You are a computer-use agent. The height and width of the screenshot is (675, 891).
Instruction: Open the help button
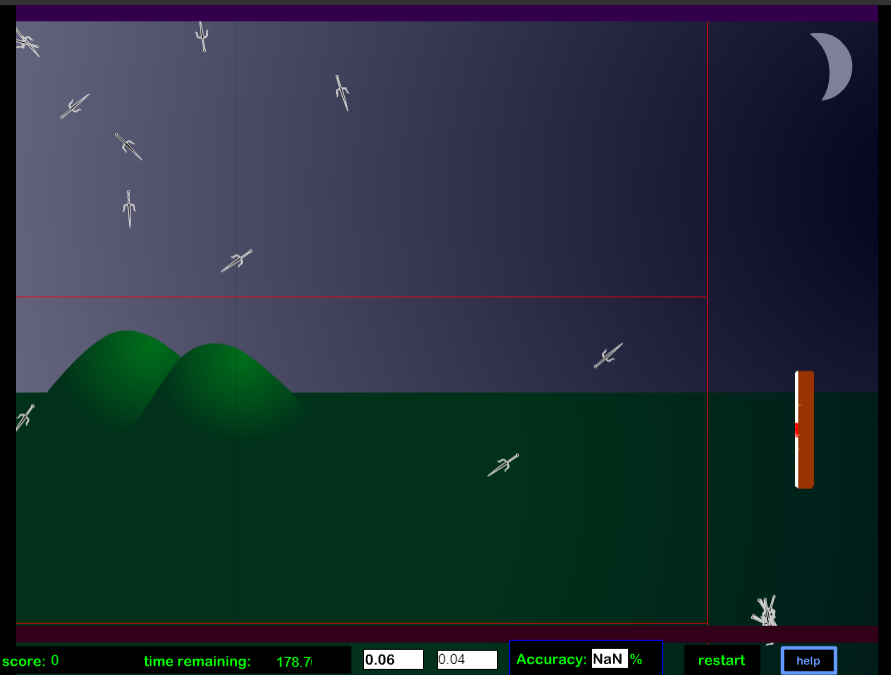click(808, 661)
